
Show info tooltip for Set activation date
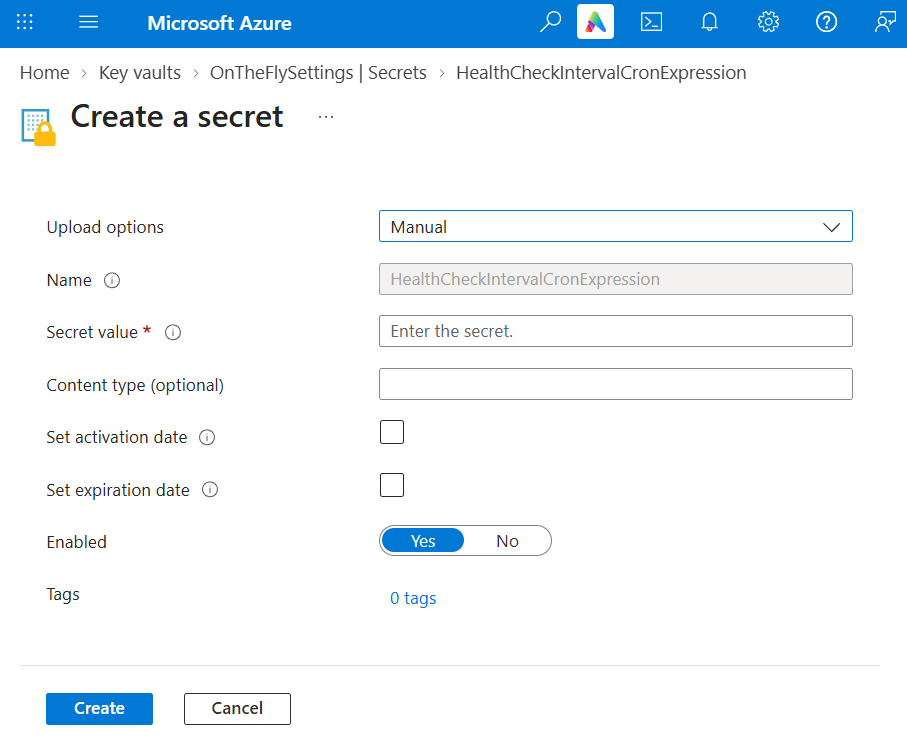[207, 437]
